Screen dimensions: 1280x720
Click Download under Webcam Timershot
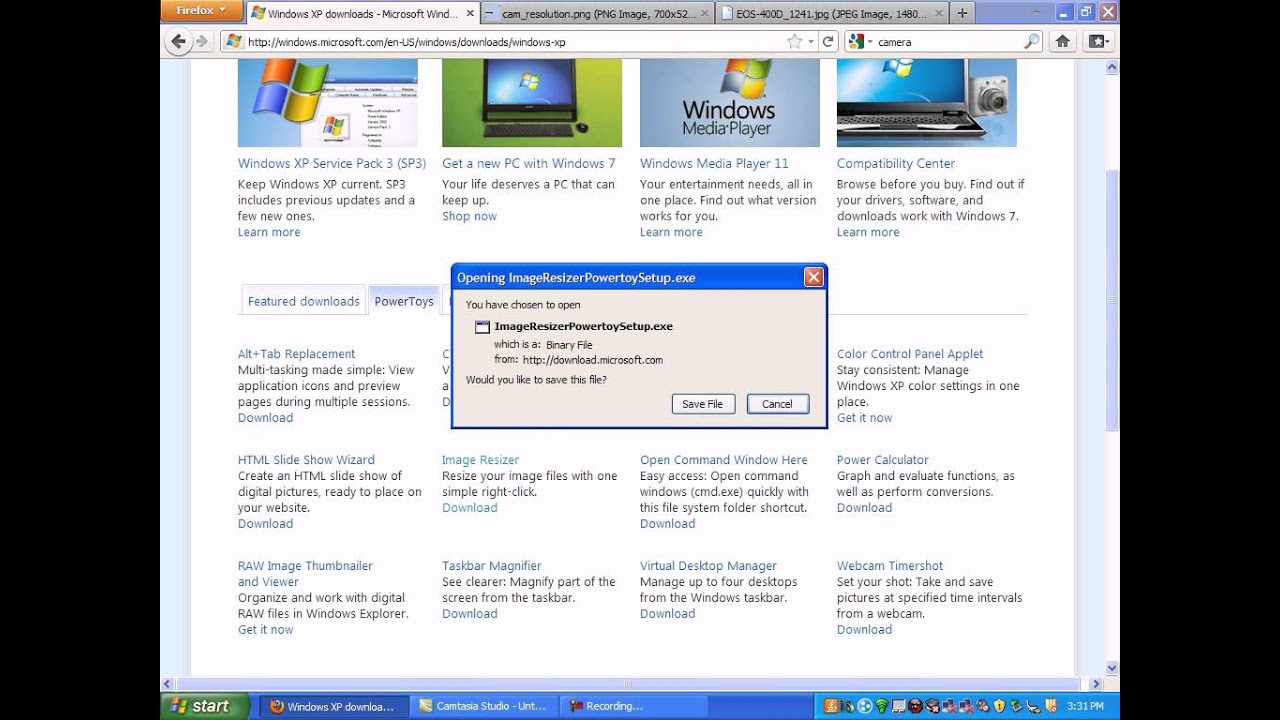[864, 630]
